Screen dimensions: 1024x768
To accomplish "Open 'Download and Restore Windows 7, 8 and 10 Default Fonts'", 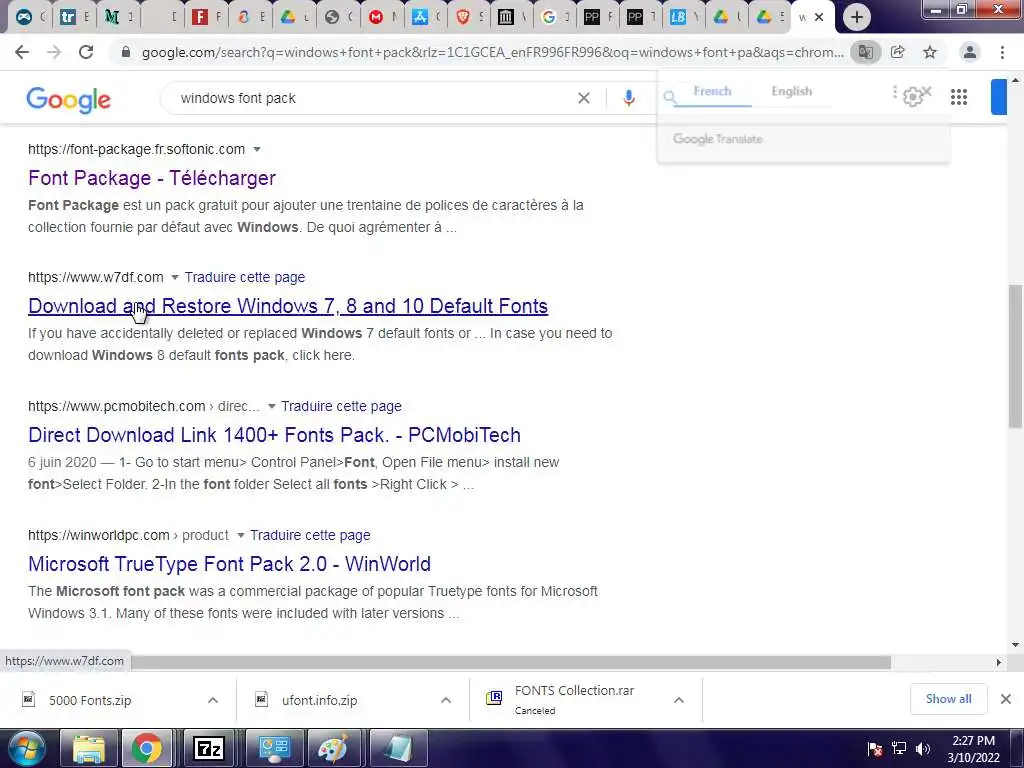I will click(x=288, y=306).
